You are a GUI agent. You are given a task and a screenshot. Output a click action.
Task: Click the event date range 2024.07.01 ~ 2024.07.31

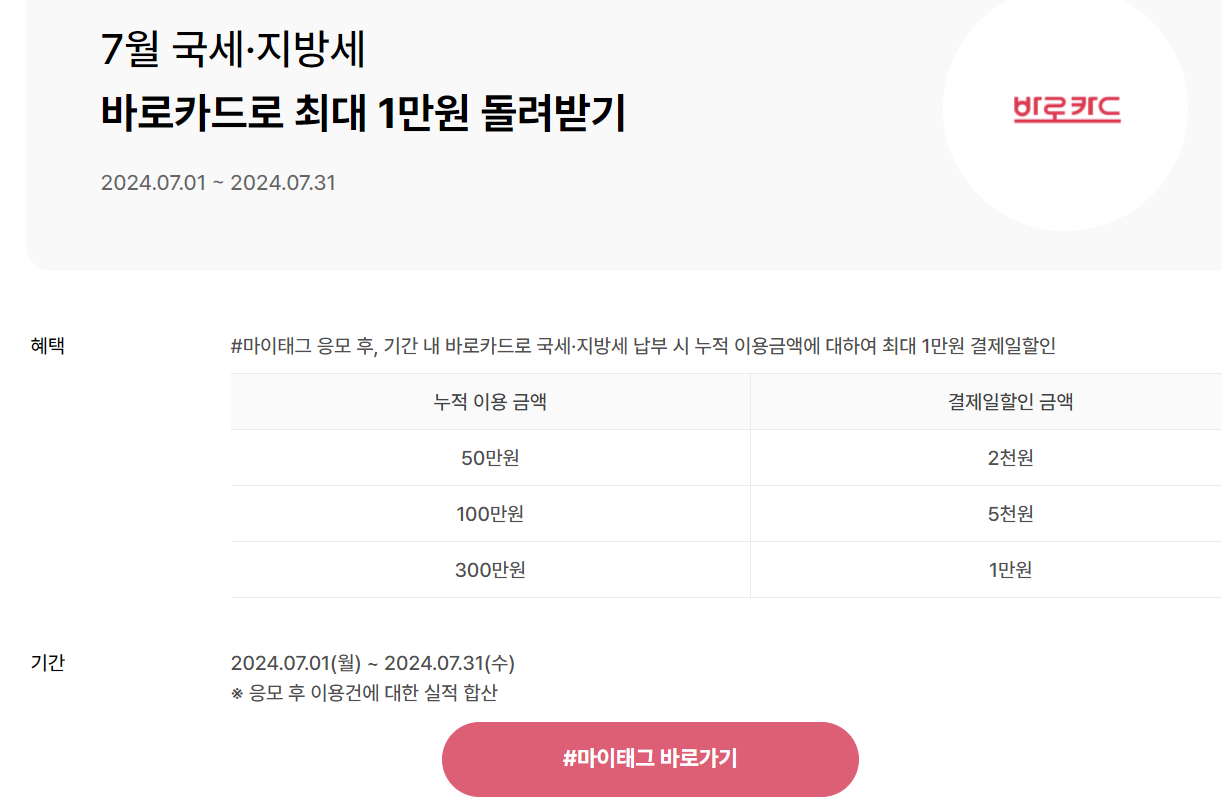coord(218,182)
